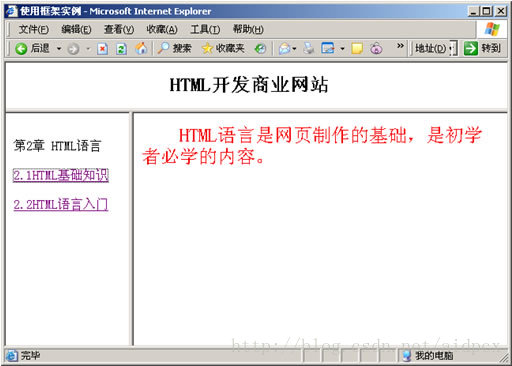Open the Forward history dropdown arrow
The height and width of the screenshot is (366, 512).
pos(88,49)
